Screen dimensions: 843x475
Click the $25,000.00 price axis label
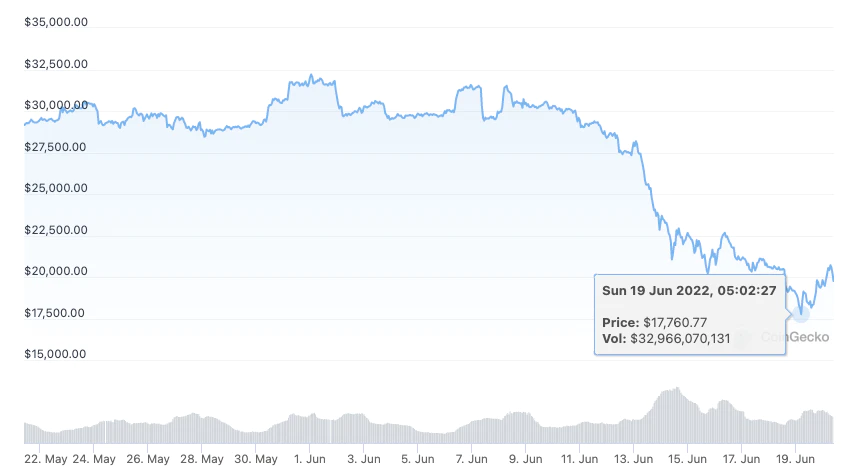coord(56,188)
